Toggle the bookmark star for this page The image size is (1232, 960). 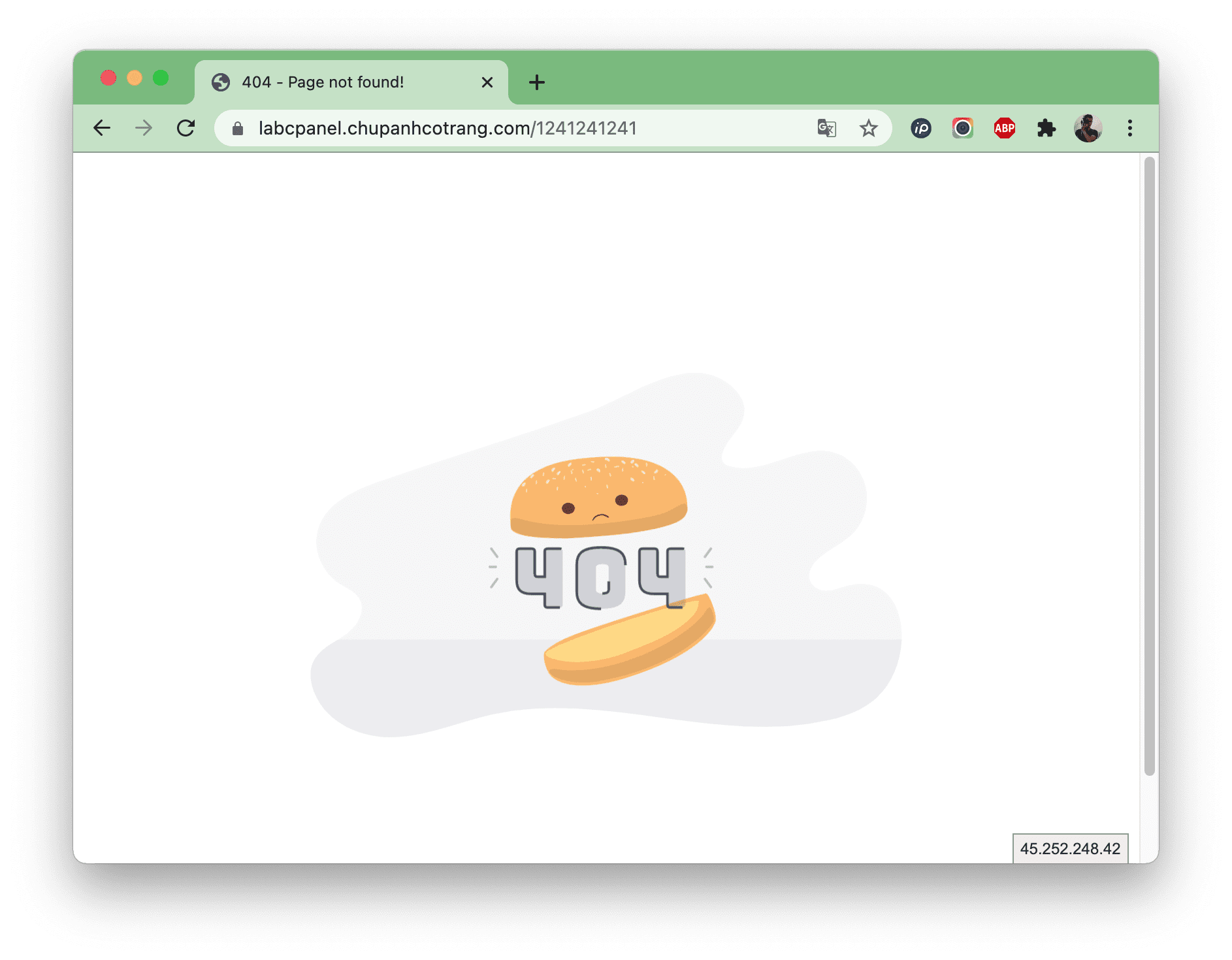(869, 128)
